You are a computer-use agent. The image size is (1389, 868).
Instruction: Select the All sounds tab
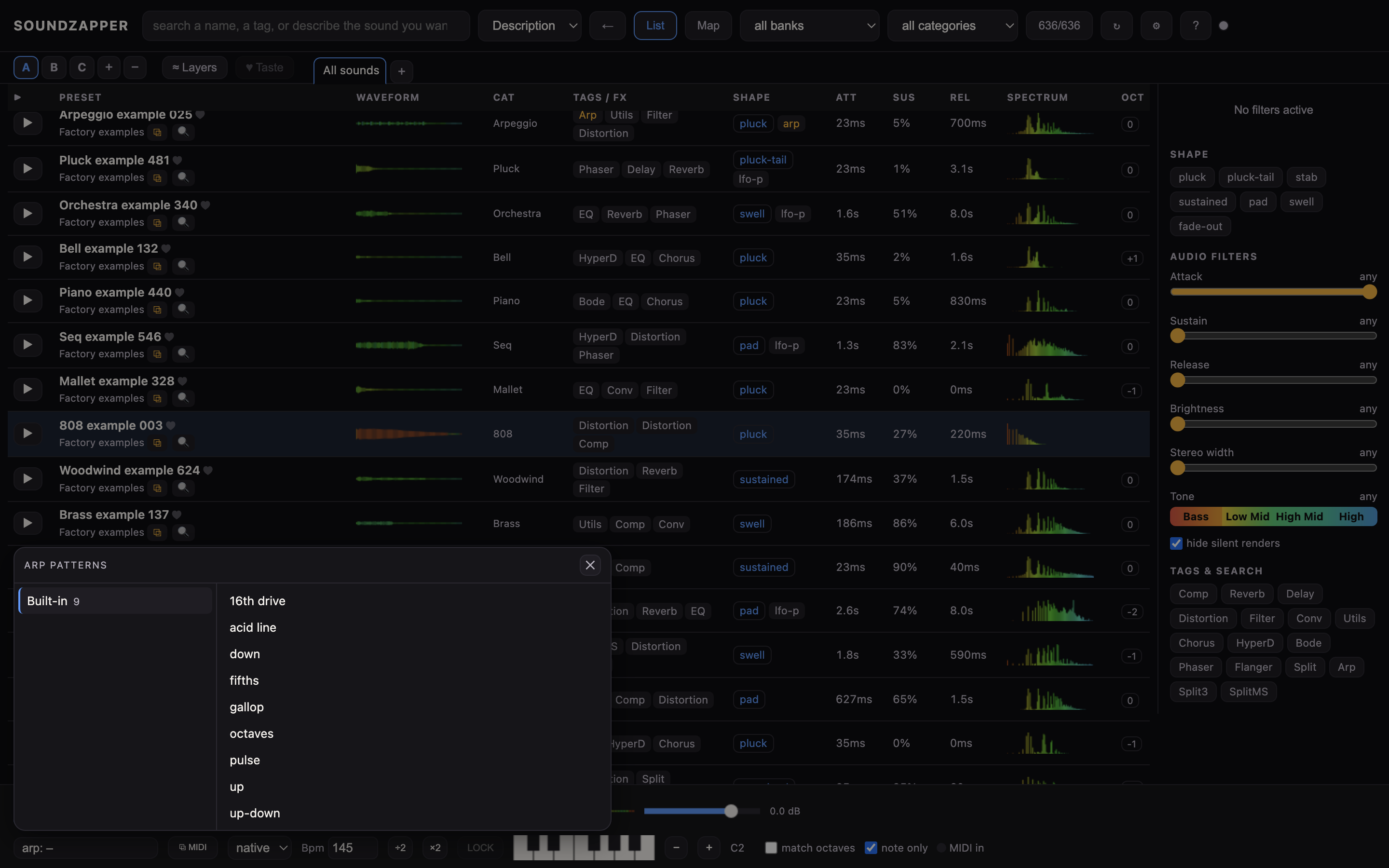(x=350, y=70)
